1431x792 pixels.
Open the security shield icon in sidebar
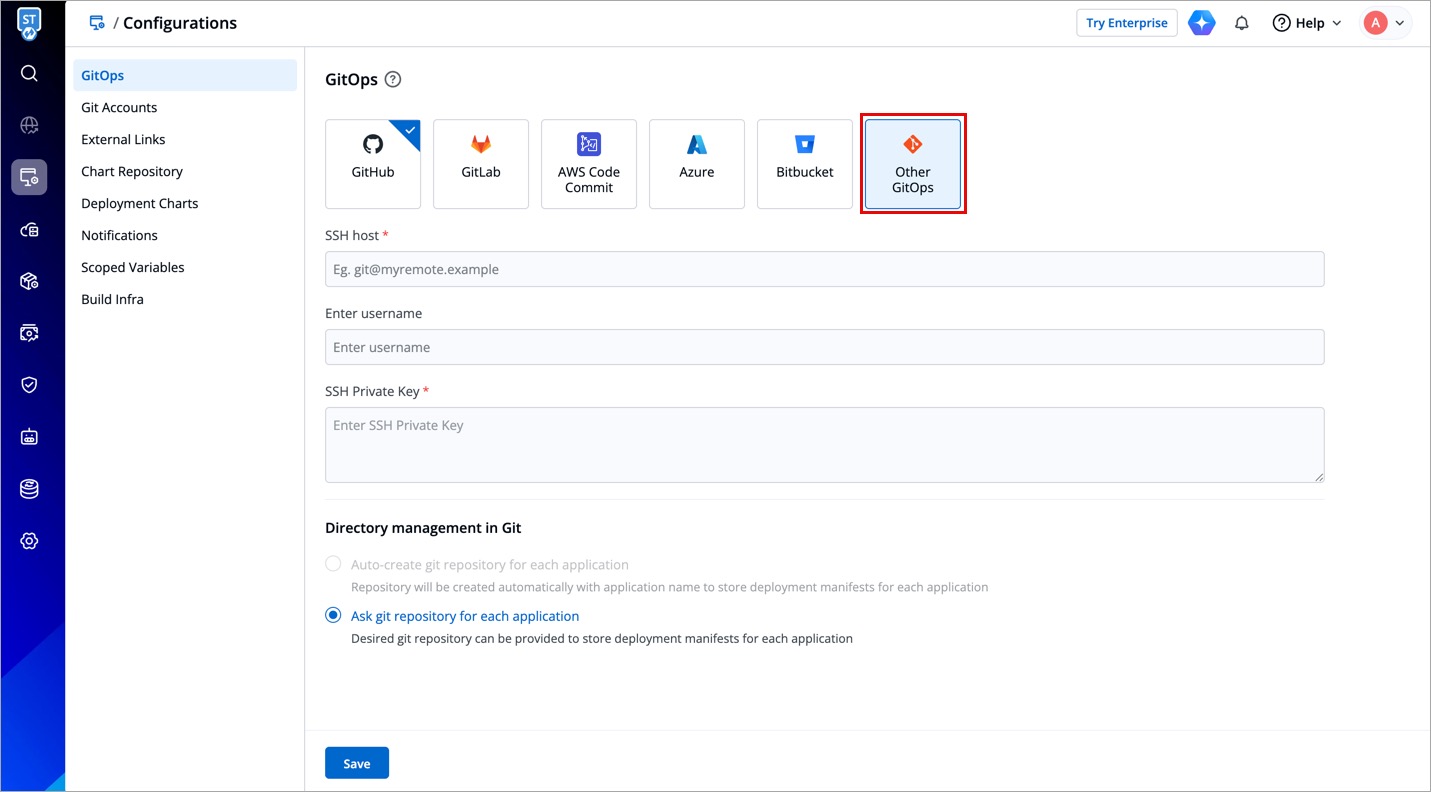(29, 385)
